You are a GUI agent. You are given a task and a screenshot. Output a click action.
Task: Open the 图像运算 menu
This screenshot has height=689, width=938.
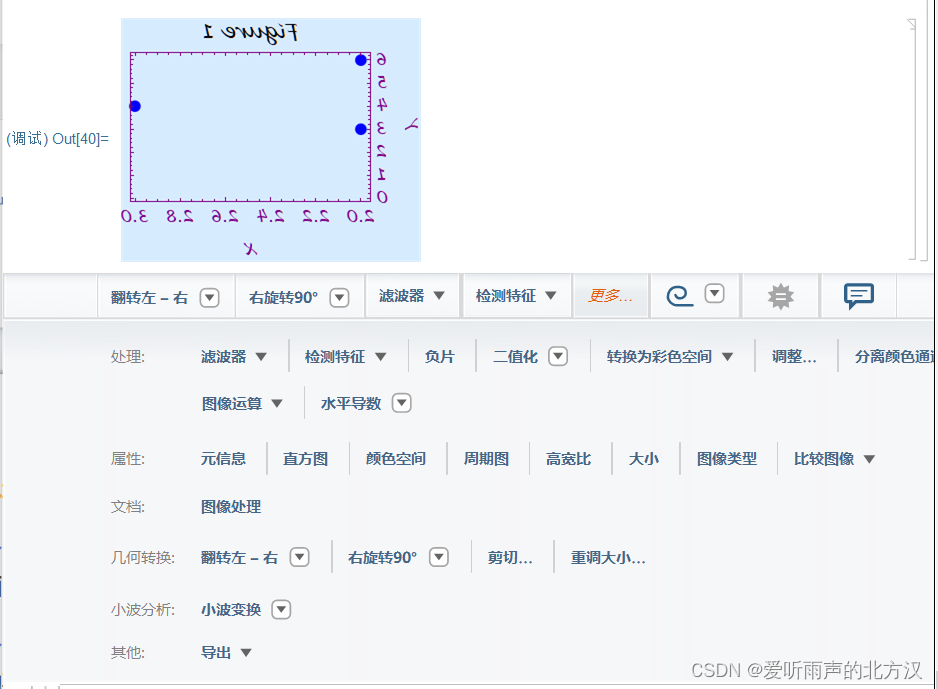(242, 404)
